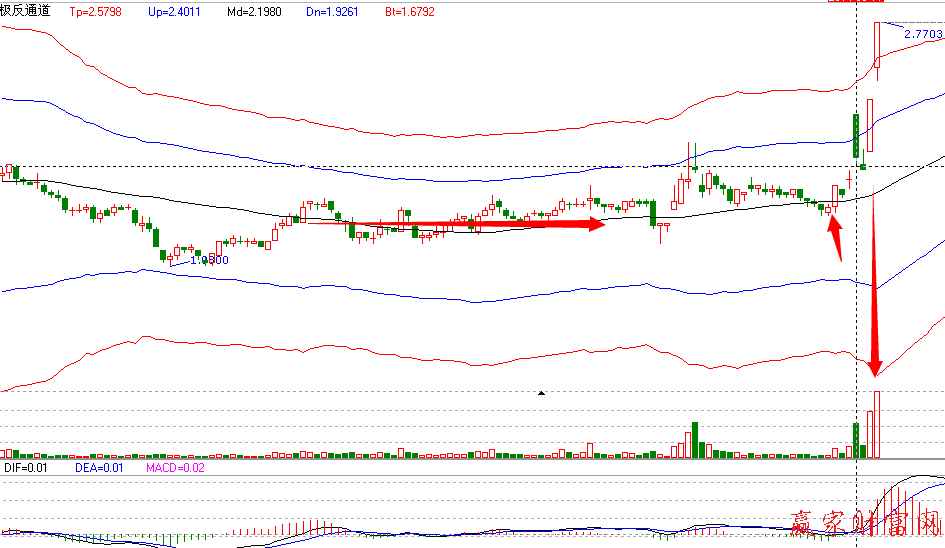Click the blue Up=2.4011 indicator value

click(177, 13)
